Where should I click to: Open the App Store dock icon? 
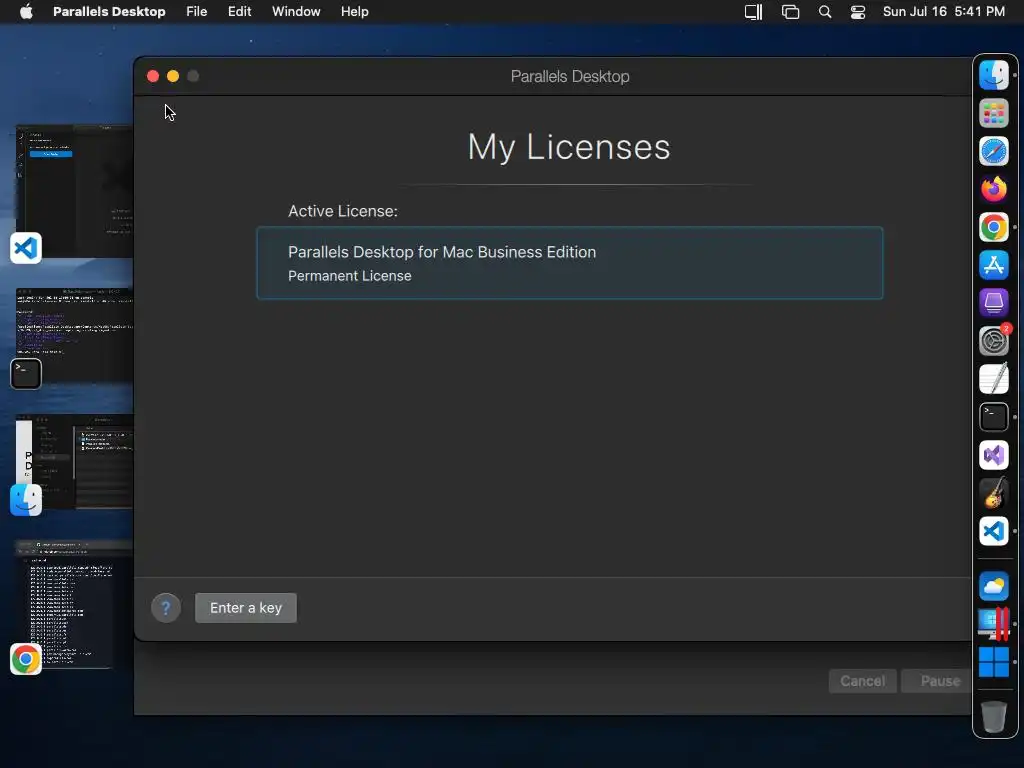(x=993, y=265)
